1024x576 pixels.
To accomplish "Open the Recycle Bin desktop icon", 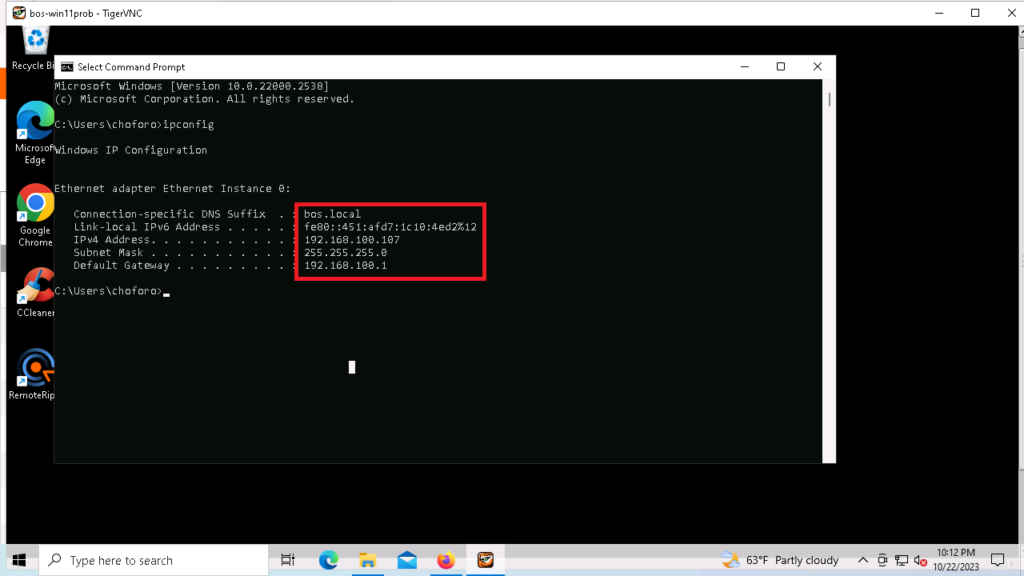I will [x=34, y=48].
